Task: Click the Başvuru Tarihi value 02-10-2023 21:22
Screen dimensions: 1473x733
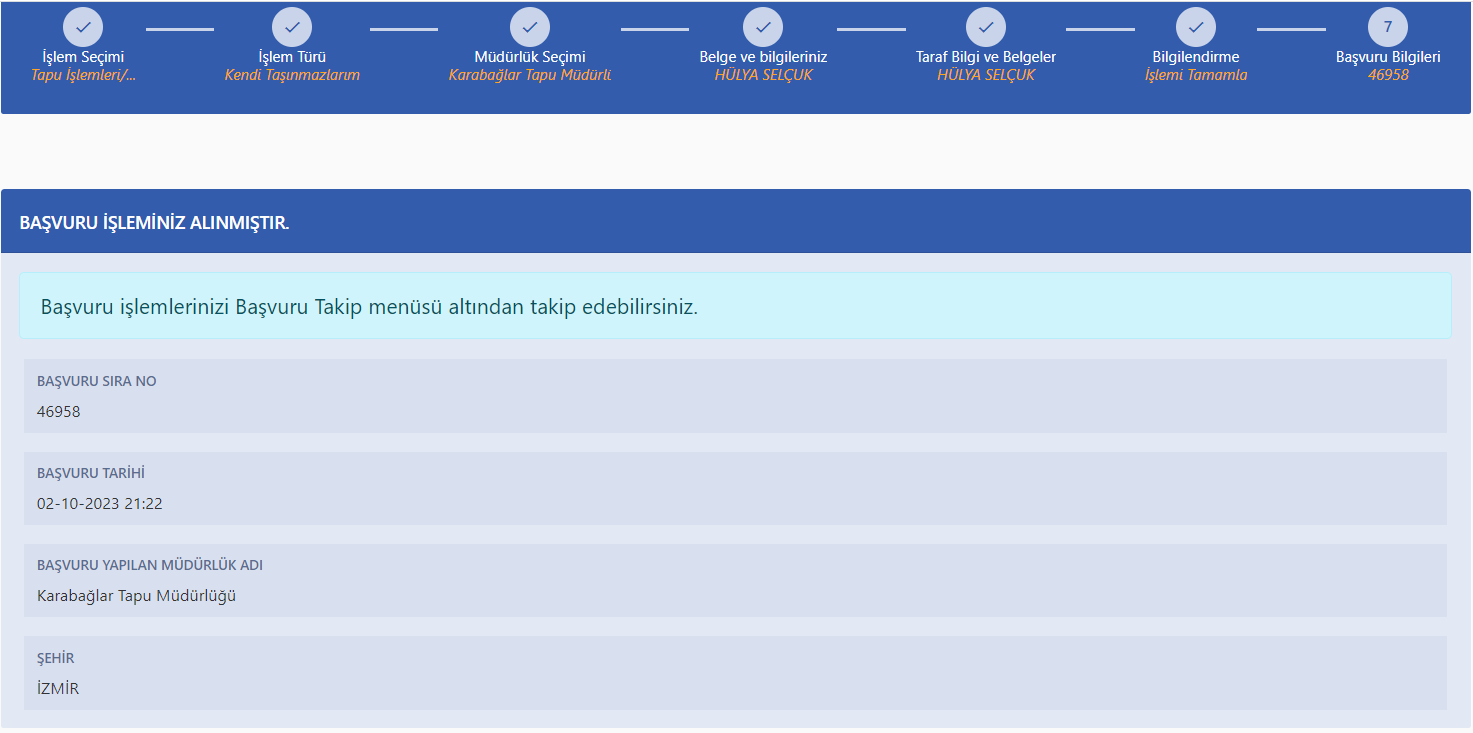Action: coord(100,504)
